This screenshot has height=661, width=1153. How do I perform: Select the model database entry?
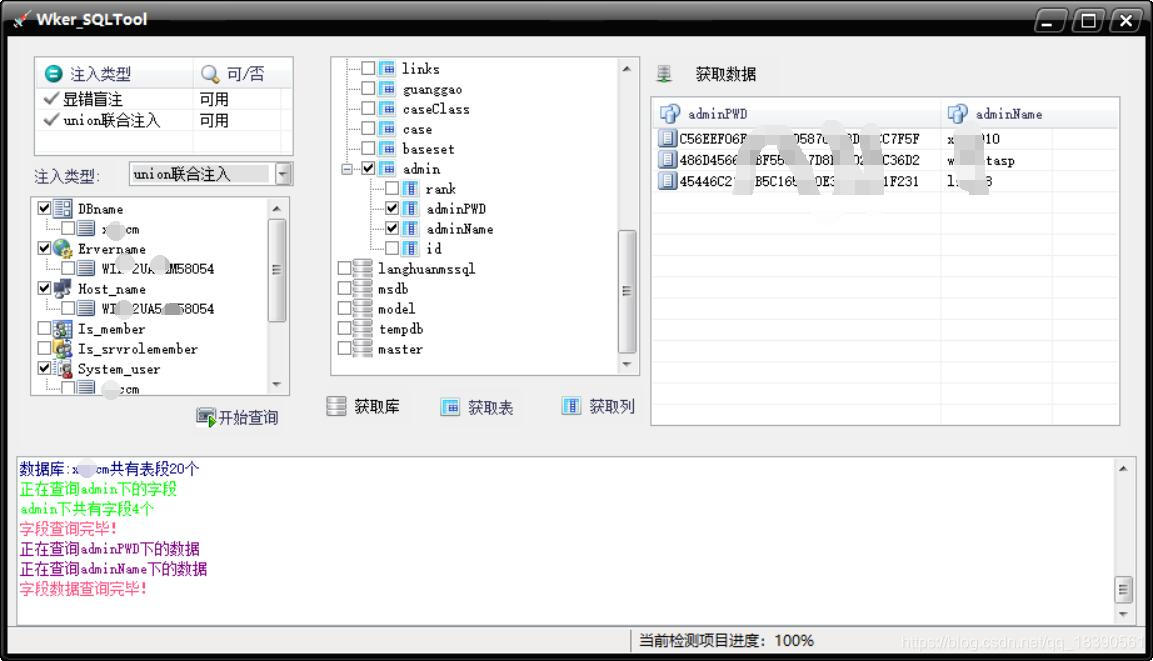(x=396, y=309)
